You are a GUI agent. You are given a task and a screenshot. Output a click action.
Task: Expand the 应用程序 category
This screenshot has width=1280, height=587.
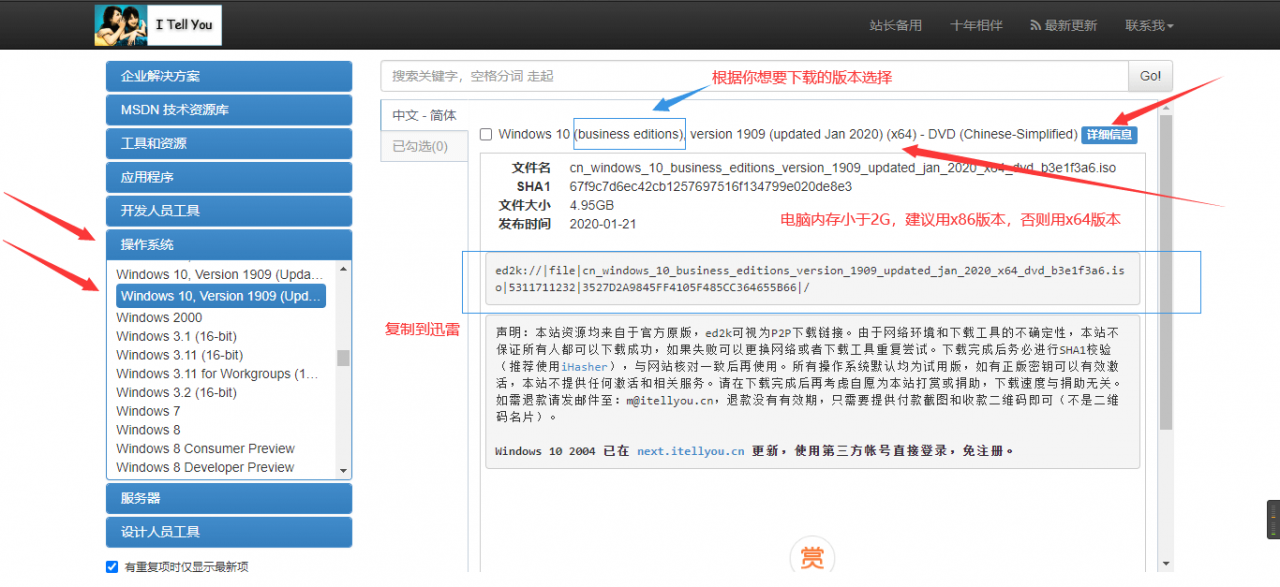[229, 177]
